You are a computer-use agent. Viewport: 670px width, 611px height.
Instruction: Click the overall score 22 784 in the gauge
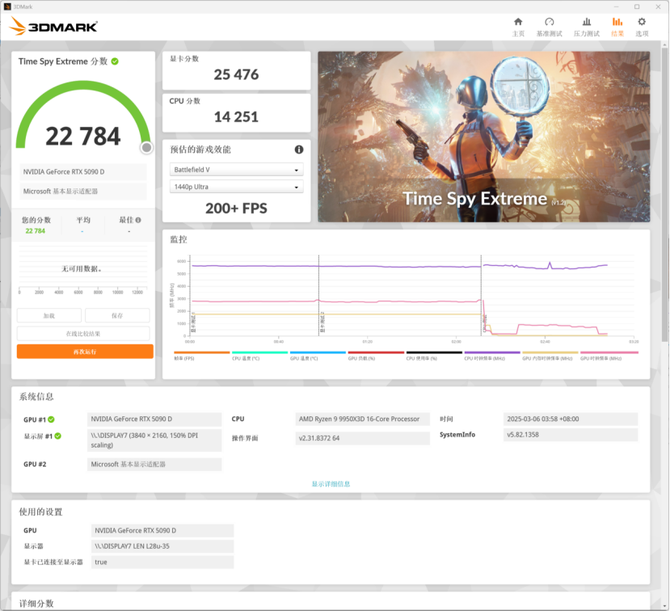coord(83,136)
